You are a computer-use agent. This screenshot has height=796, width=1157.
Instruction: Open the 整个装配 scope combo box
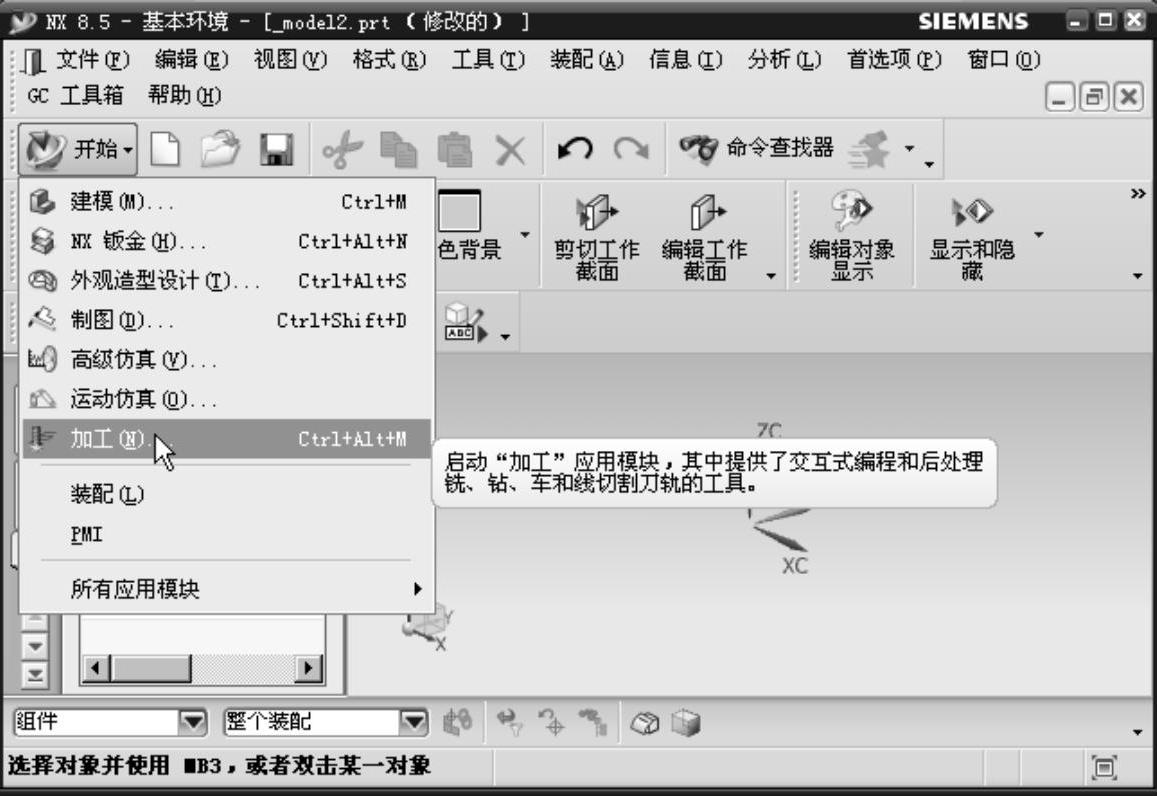326,721
